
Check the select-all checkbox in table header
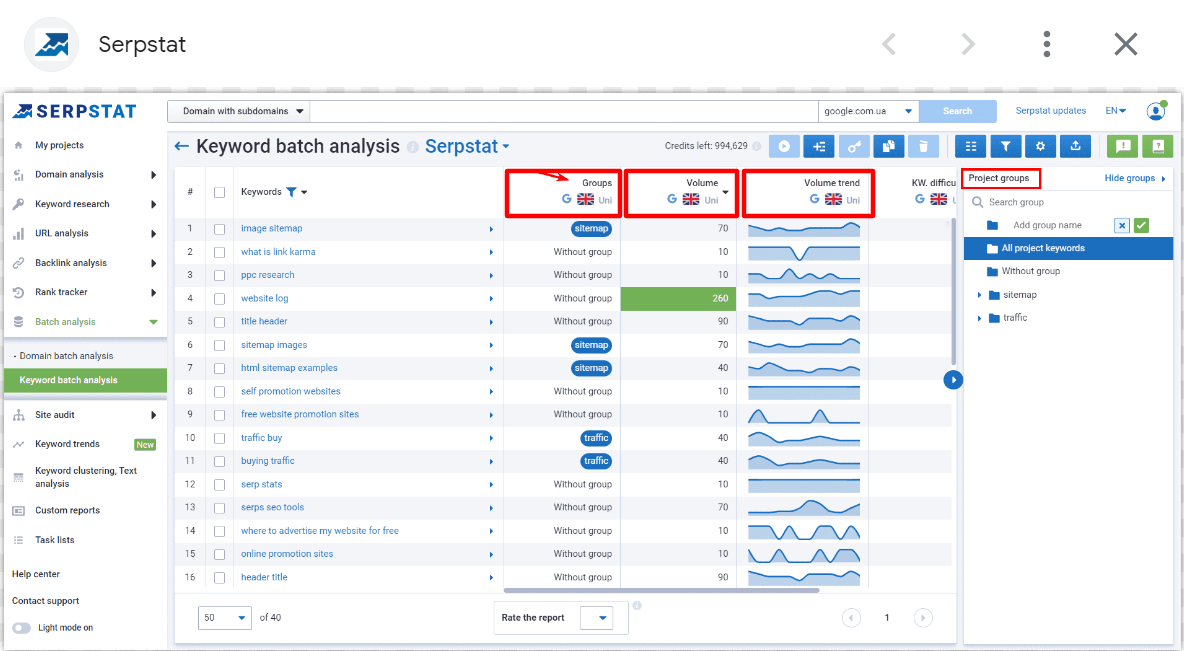pyautogui.click(x=220, y=193)
